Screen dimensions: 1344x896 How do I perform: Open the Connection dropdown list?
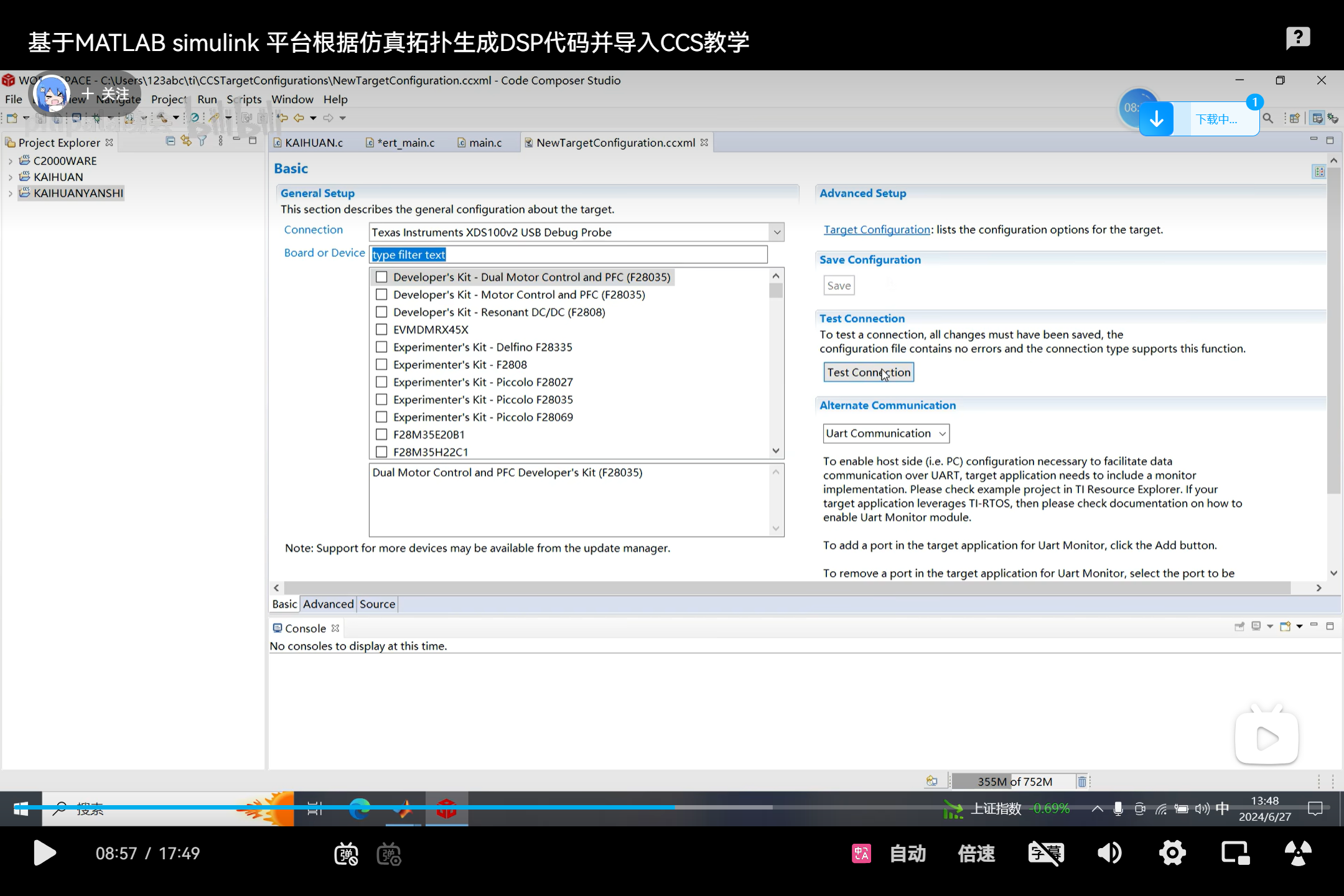coord(777,232)
